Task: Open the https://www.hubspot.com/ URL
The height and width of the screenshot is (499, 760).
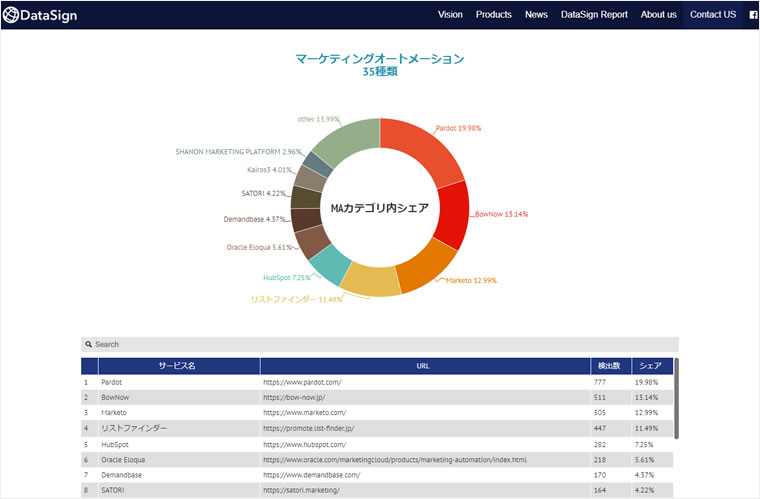Action: (304, 444)
